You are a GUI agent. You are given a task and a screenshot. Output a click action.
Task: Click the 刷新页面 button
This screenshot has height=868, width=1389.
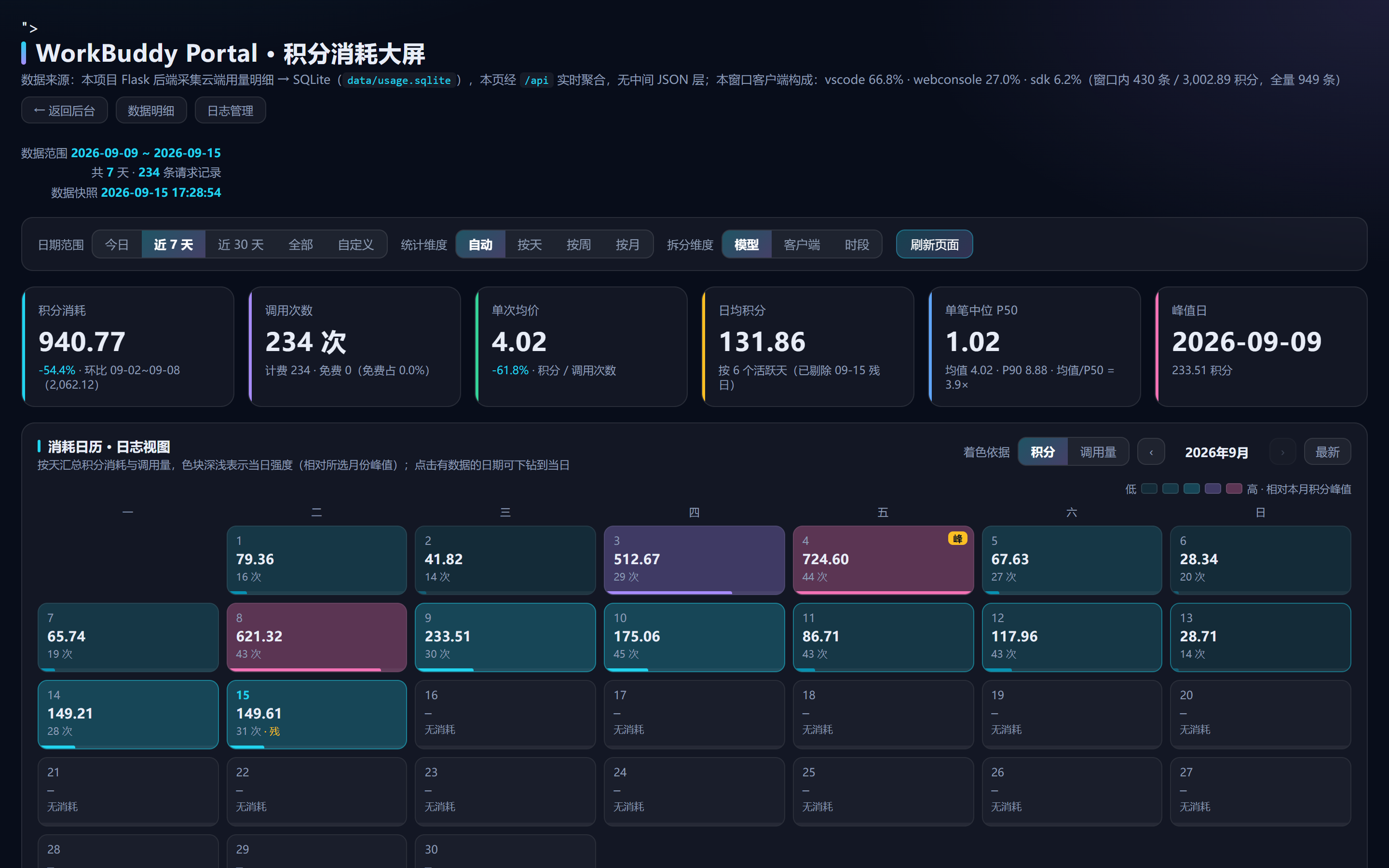click(934, 244)
